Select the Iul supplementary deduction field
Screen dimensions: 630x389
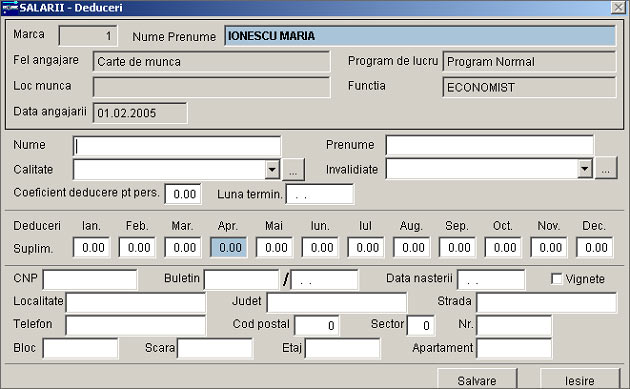pyautogui.click(x=366, y=247)
